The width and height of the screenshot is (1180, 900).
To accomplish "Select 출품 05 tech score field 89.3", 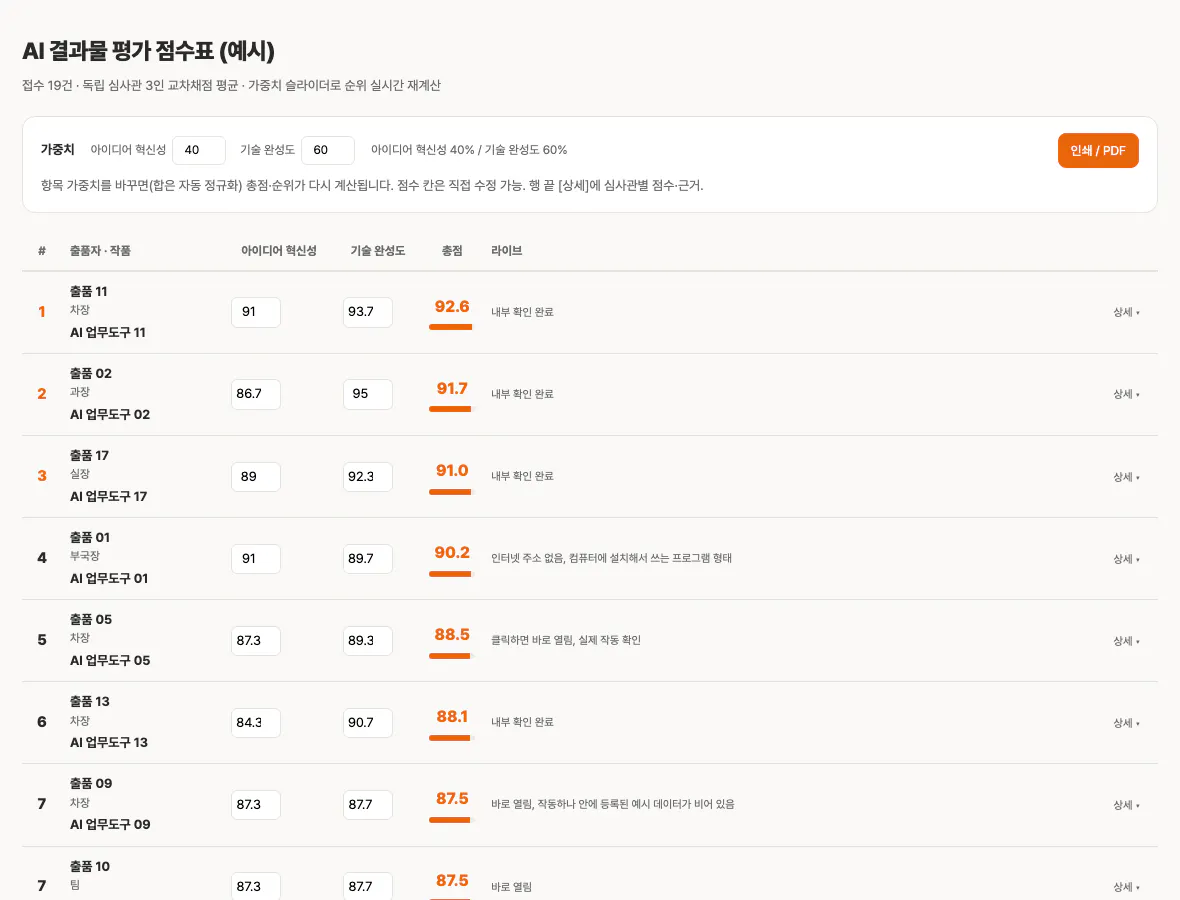I will [x=368, y=641].
